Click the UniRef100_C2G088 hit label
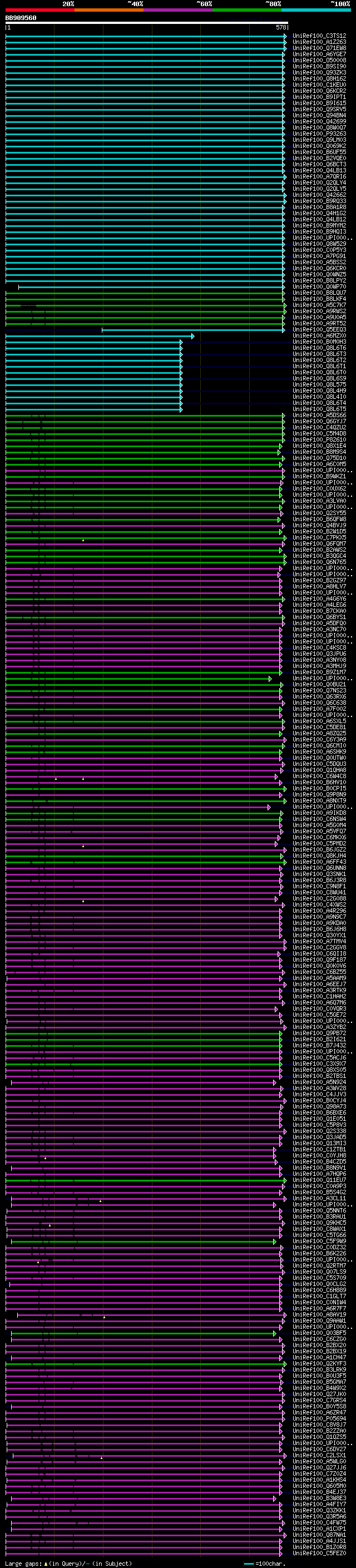The image size is (356, 1568). pos(319,898)
